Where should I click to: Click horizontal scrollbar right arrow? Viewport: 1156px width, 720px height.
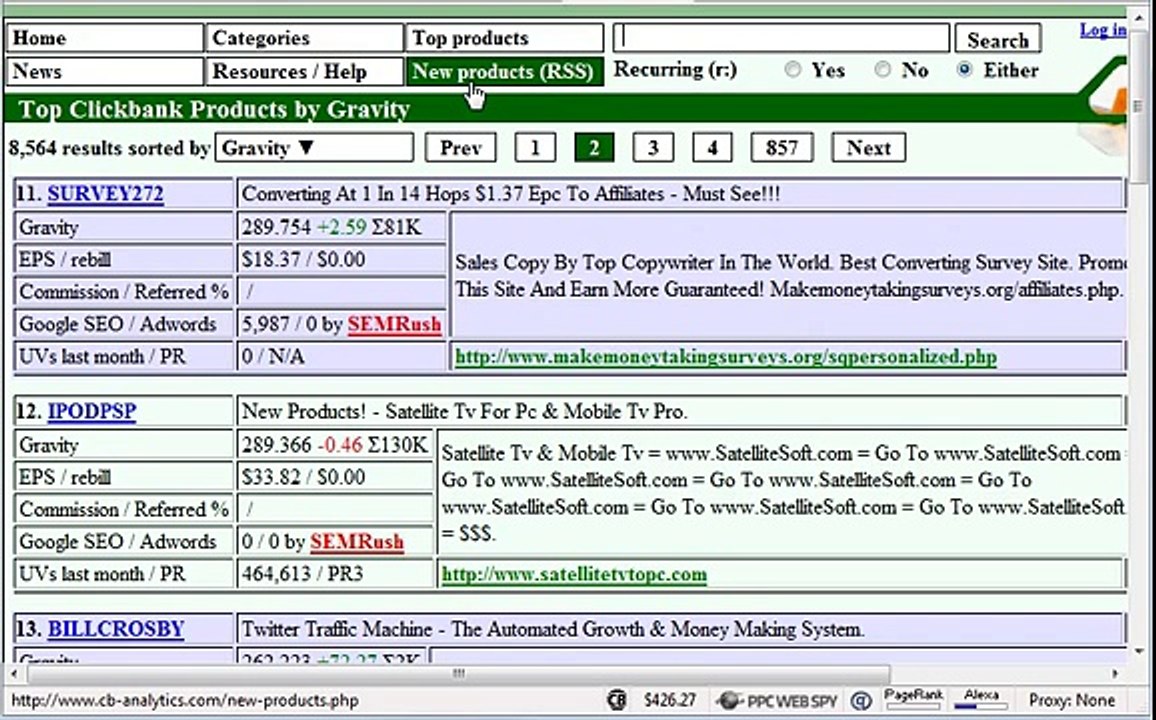[x=1115, y=674]
